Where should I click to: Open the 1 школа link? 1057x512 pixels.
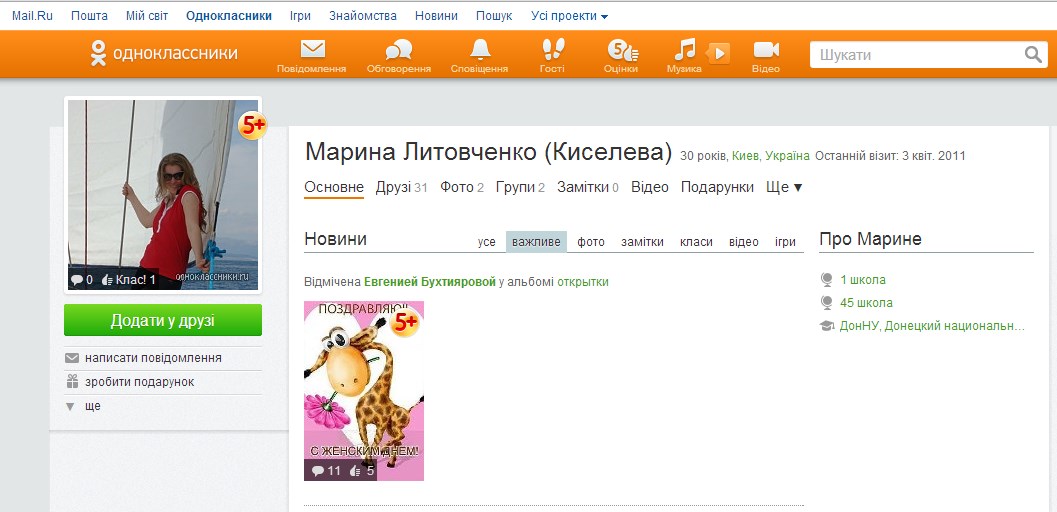pos(863,280)
